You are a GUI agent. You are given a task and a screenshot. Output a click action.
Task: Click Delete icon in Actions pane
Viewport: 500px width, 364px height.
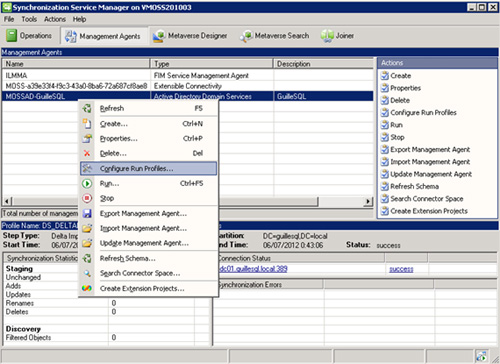(x=385, y=100)
